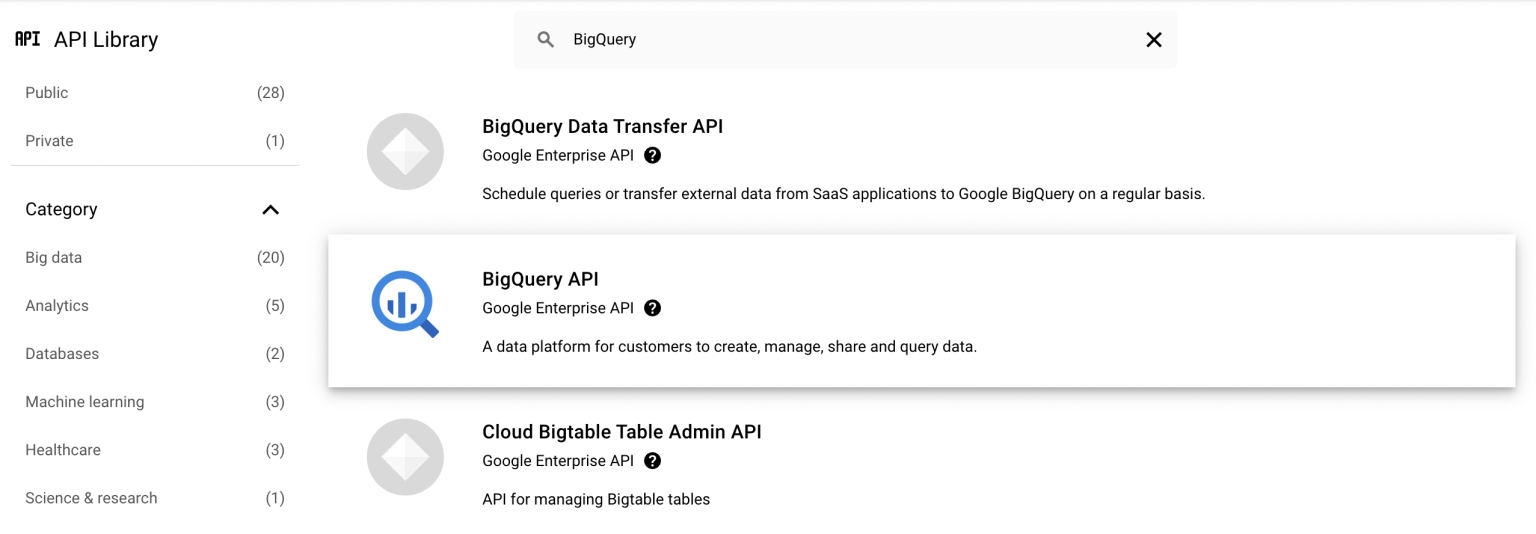
Task: Click the search magnifier icon
Action: [x=545, y=40]
